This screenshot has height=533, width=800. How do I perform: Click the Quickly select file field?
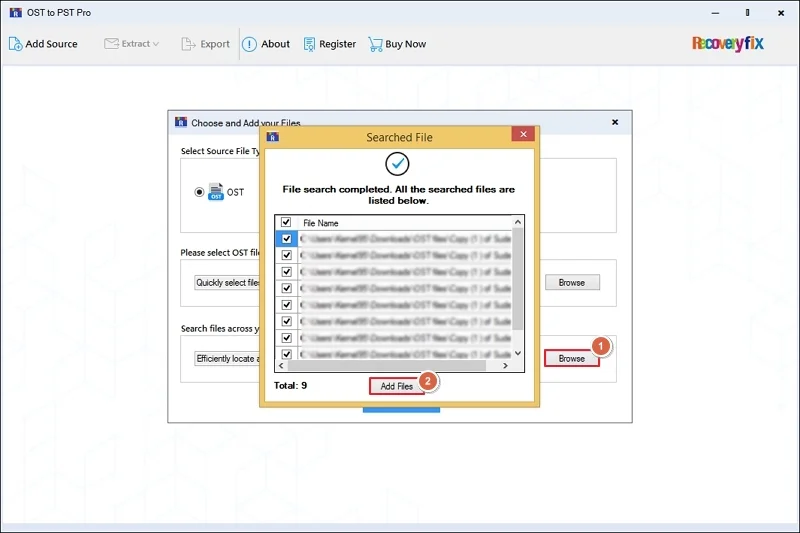tap(228, 283)
